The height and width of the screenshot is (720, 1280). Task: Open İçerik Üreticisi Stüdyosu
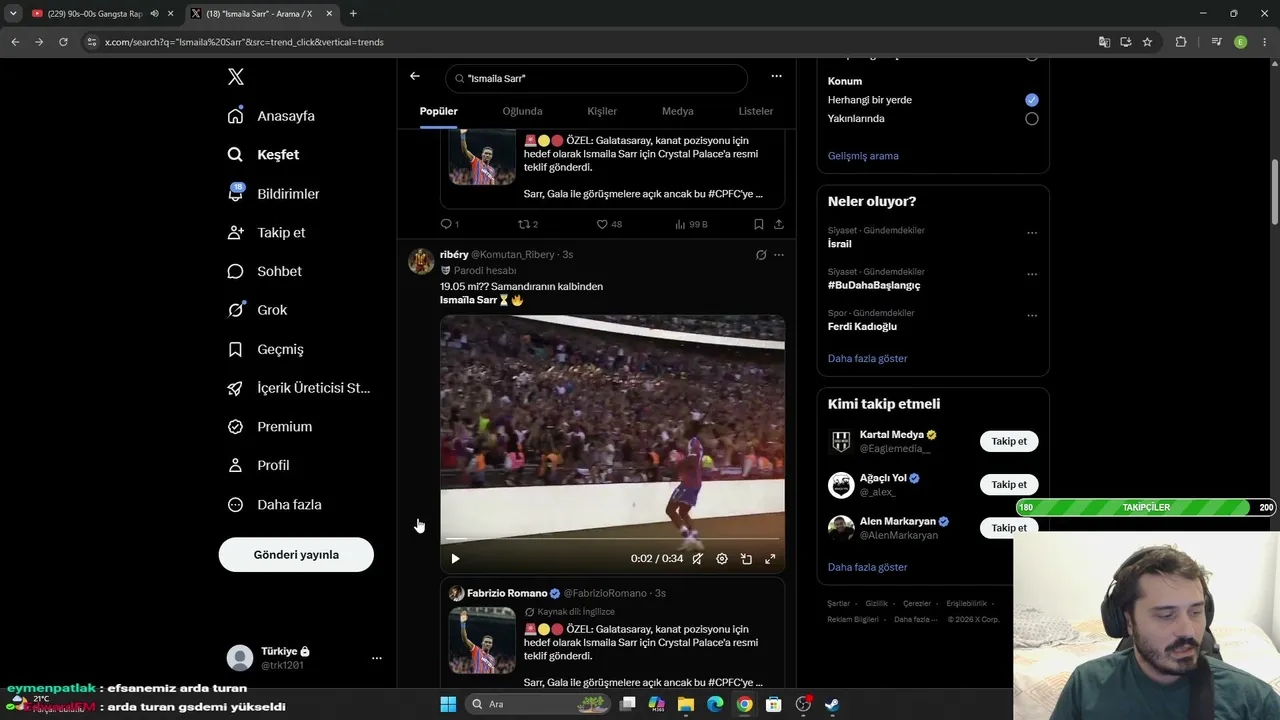coord(299,388)
